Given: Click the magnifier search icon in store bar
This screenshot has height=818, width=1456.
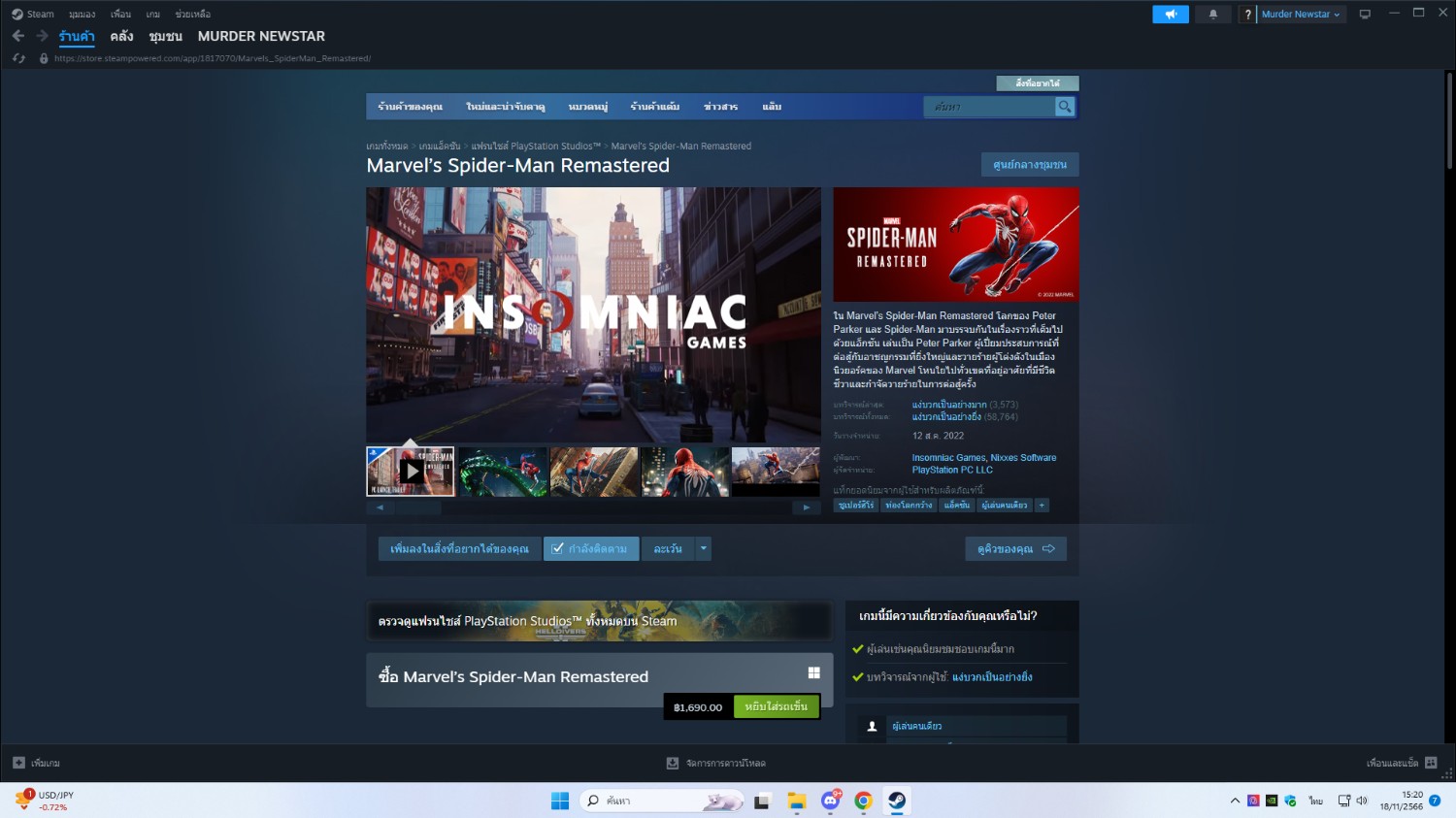Looking at the screenshot, I should 1065,107.
